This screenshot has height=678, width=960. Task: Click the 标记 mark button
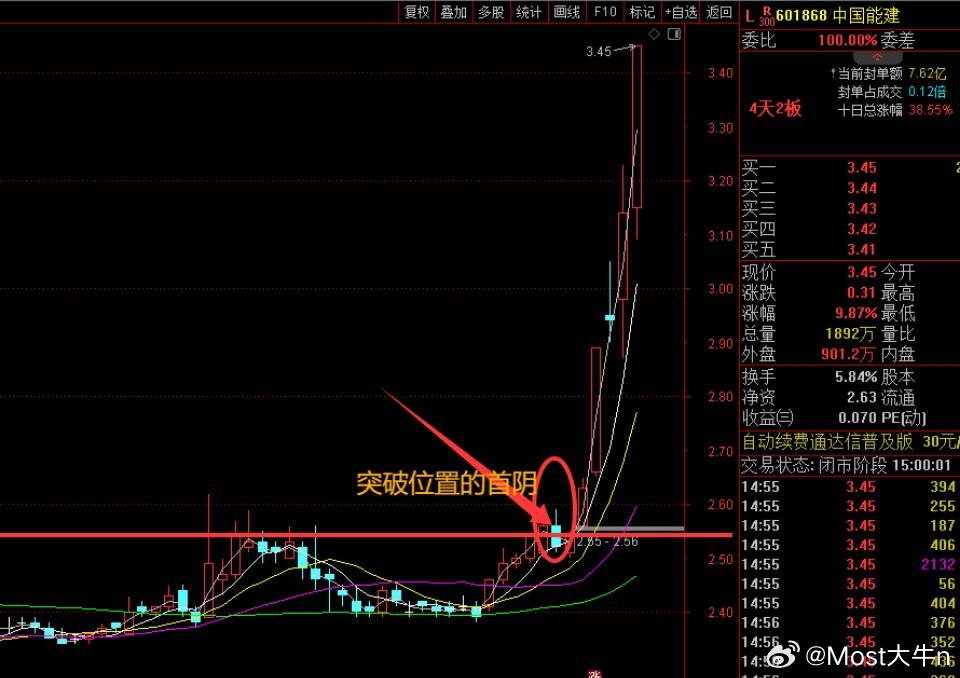pos(642,12)
